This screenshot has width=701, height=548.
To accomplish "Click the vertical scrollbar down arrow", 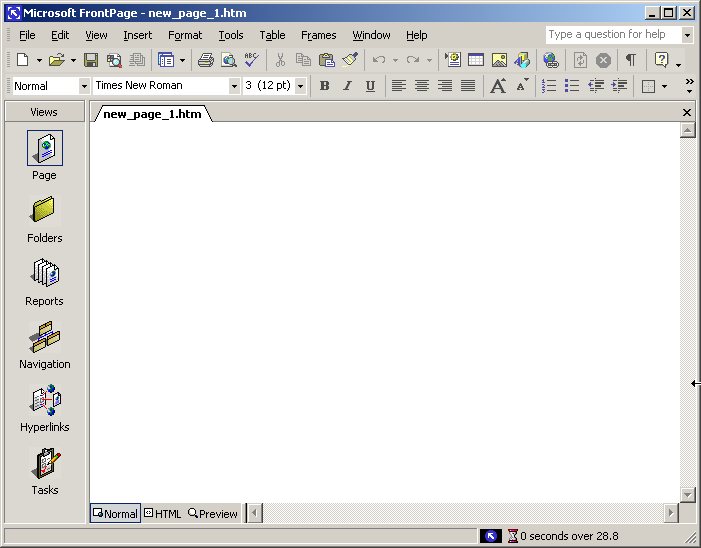I will [x=687, y=494].
